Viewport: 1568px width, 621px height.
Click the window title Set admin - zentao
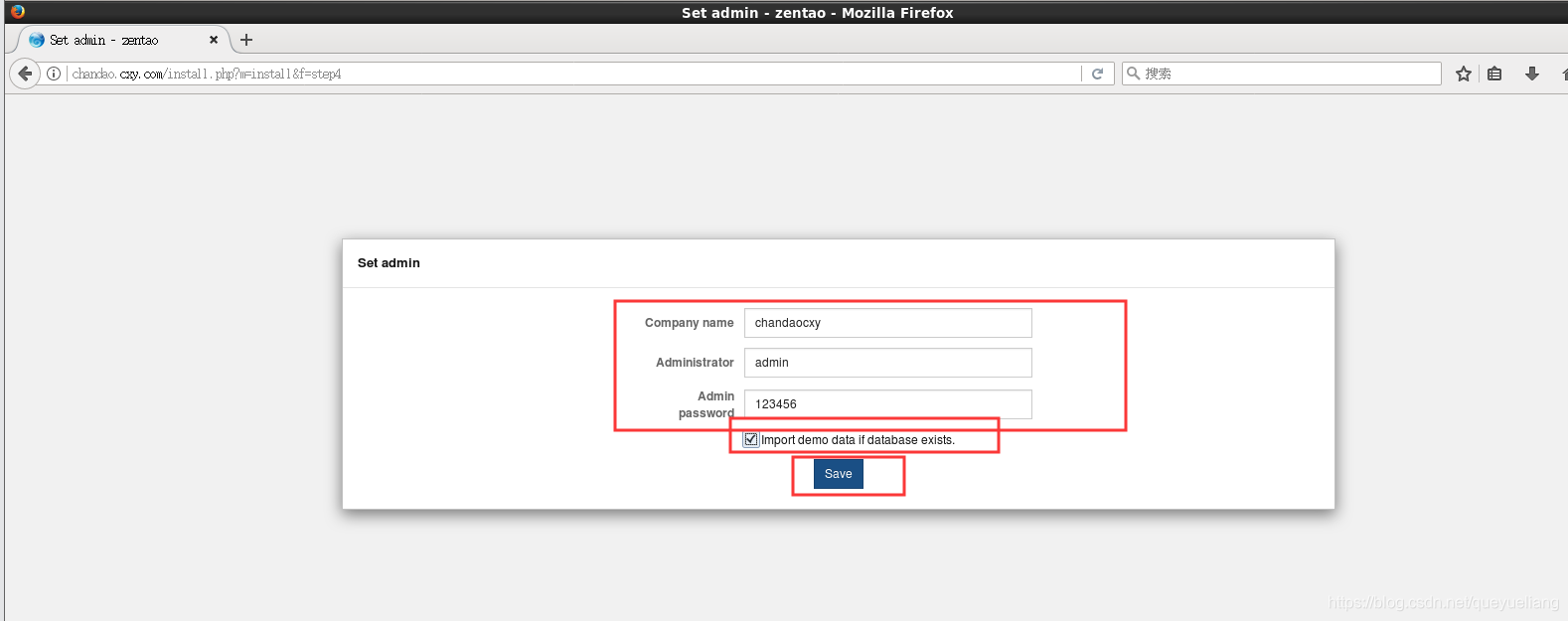817,13
